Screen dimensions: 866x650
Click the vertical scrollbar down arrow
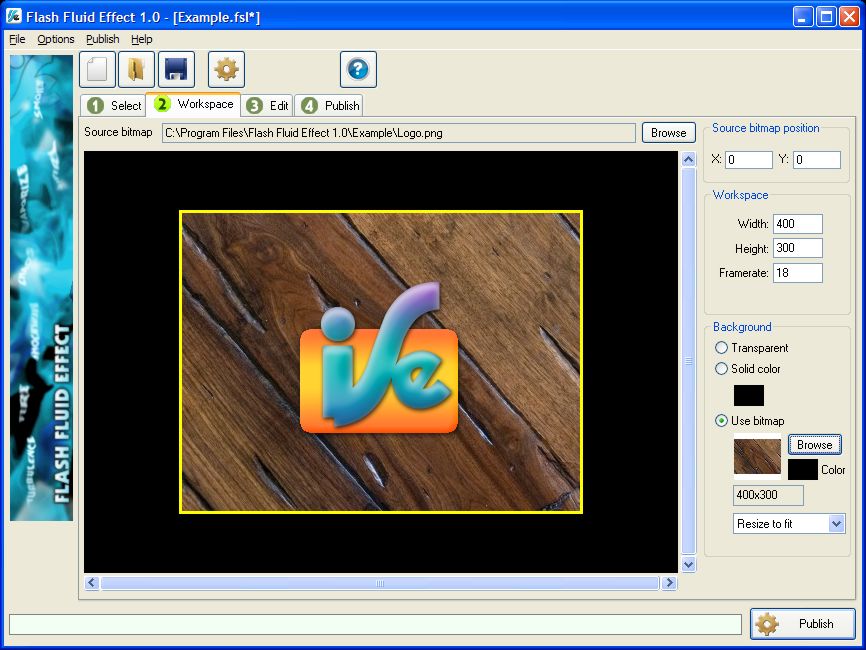tap(688, 564)
